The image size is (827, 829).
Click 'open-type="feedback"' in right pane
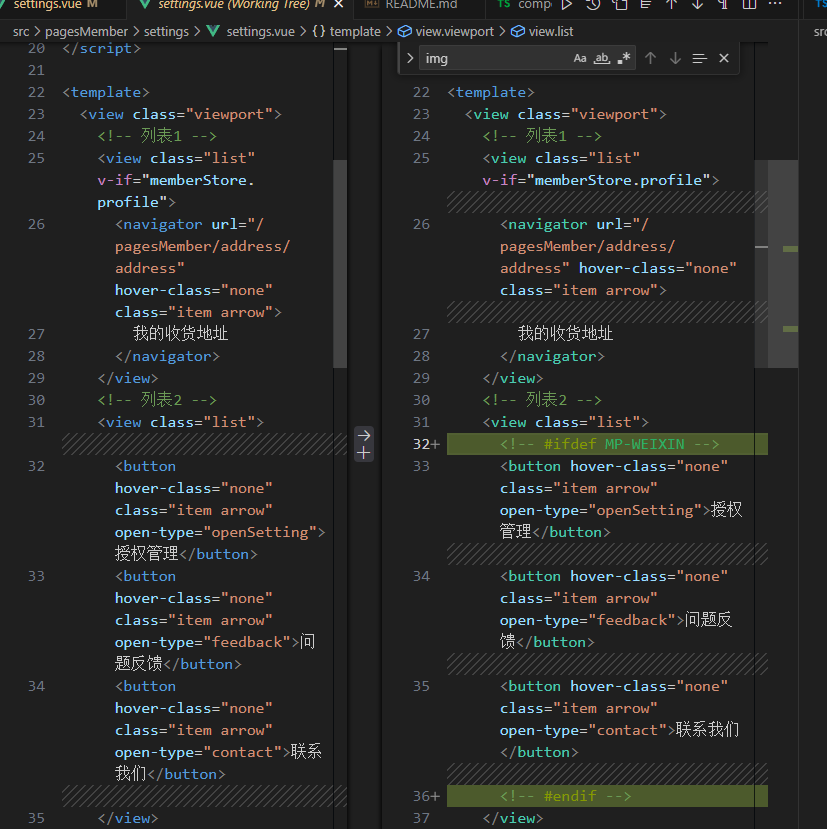tap(587, 620)
